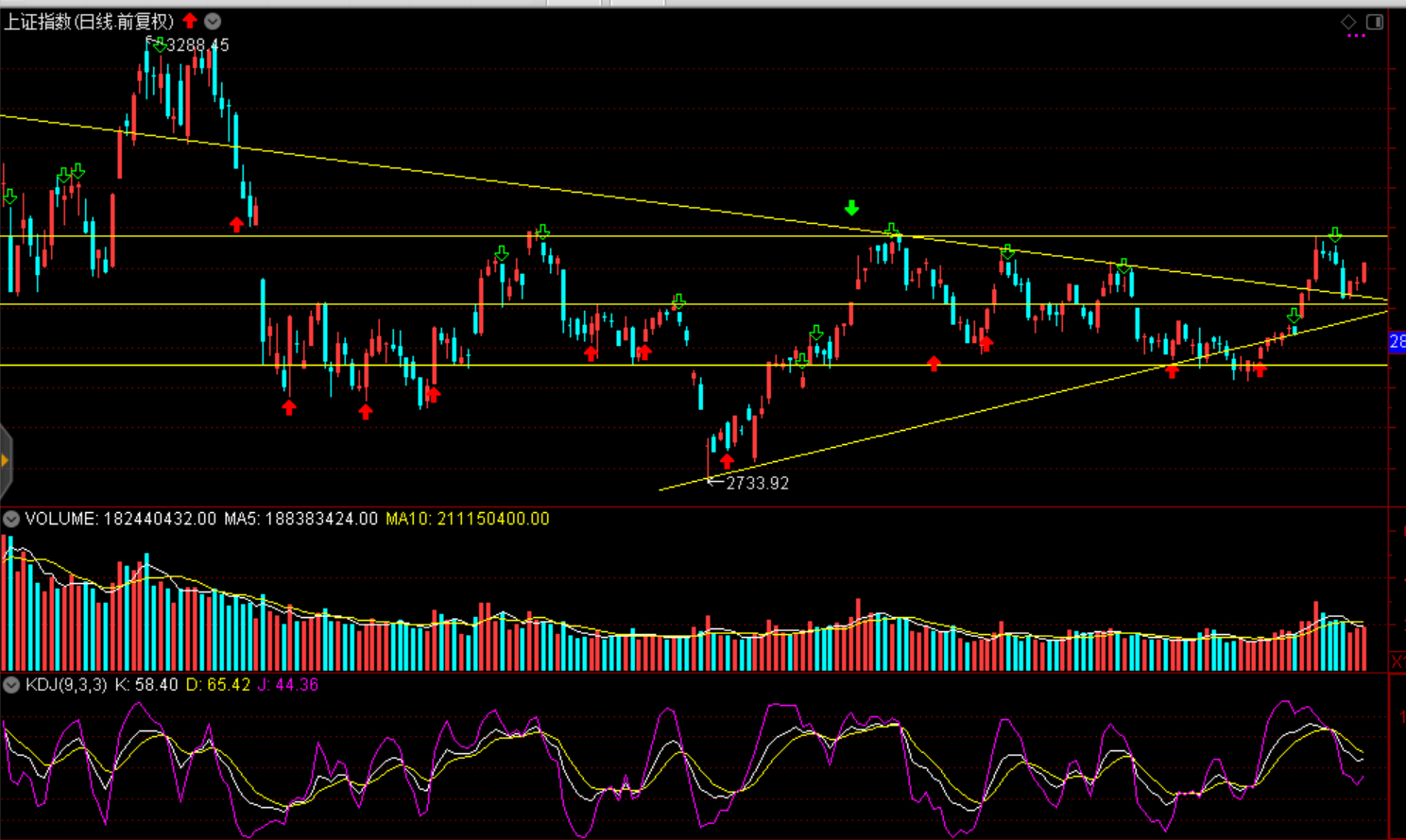This screenshot has height=840, width=1406.
Task: Click the green sell arrow near 3288.45 peak
Action: point(159,44)
